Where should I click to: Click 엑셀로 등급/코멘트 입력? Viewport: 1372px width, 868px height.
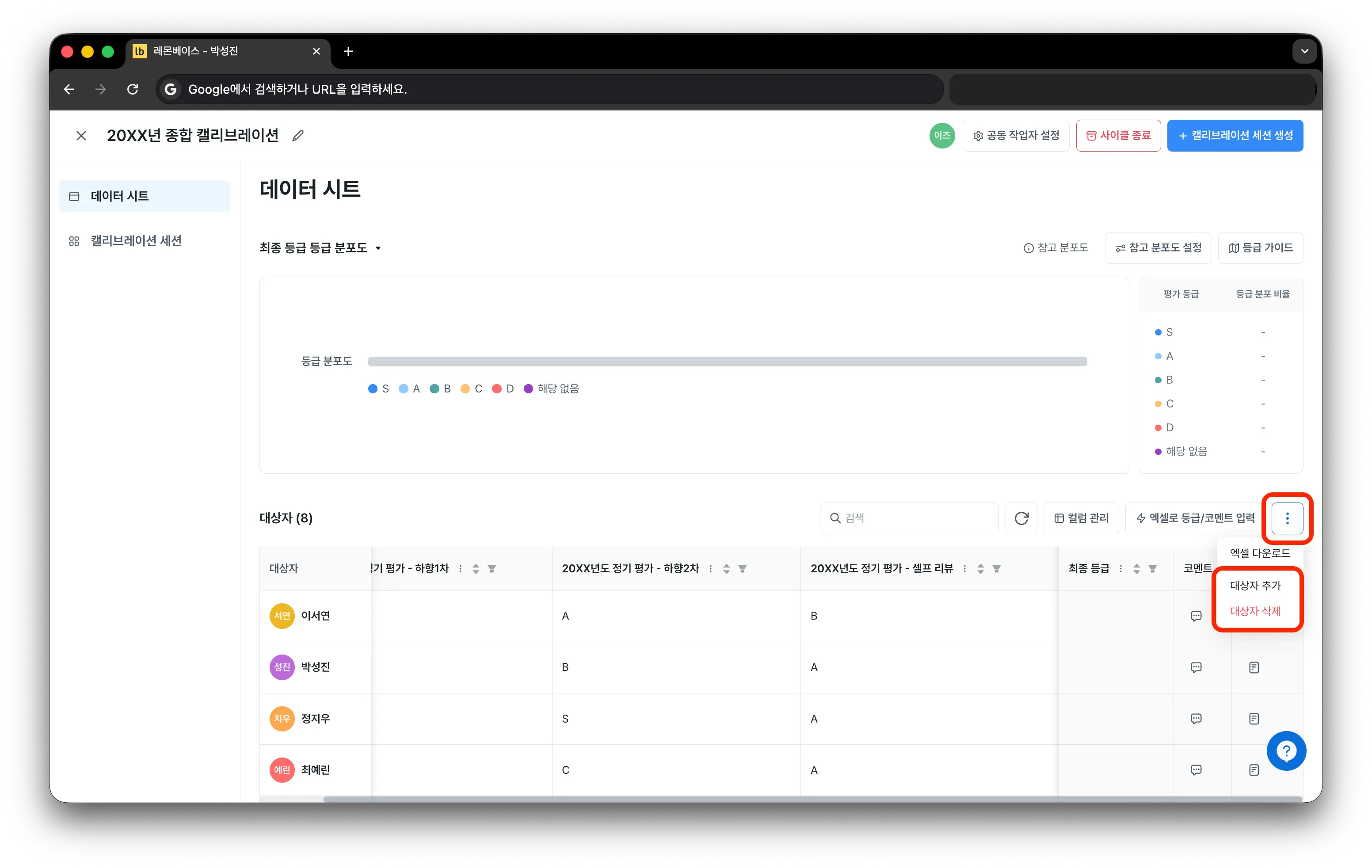(1195, 518)
